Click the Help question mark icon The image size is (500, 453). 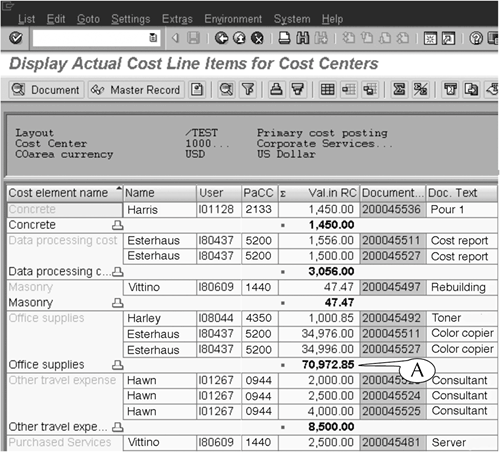[x=476, y=38]
